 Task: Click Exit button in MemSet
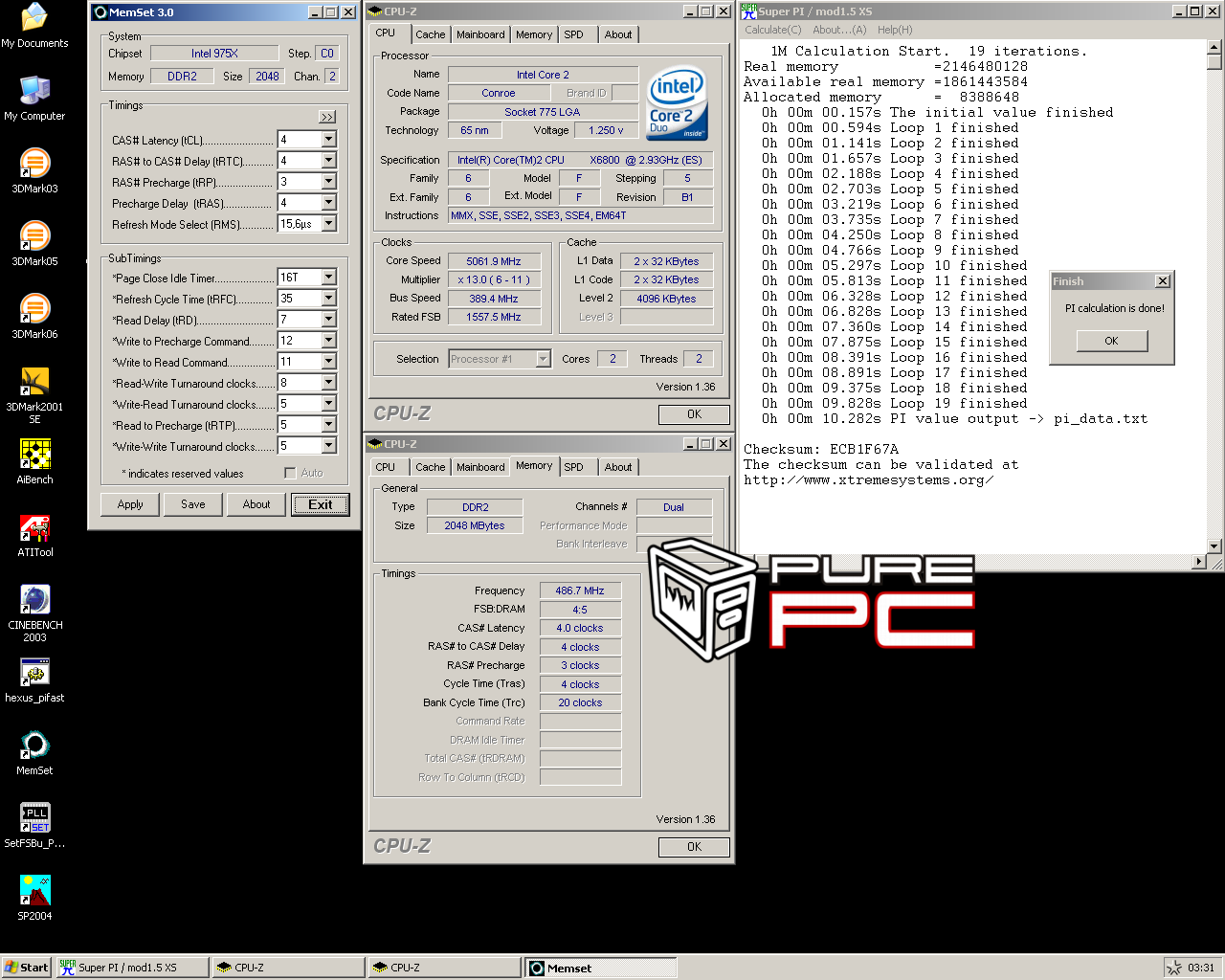[x=321, y=504]
